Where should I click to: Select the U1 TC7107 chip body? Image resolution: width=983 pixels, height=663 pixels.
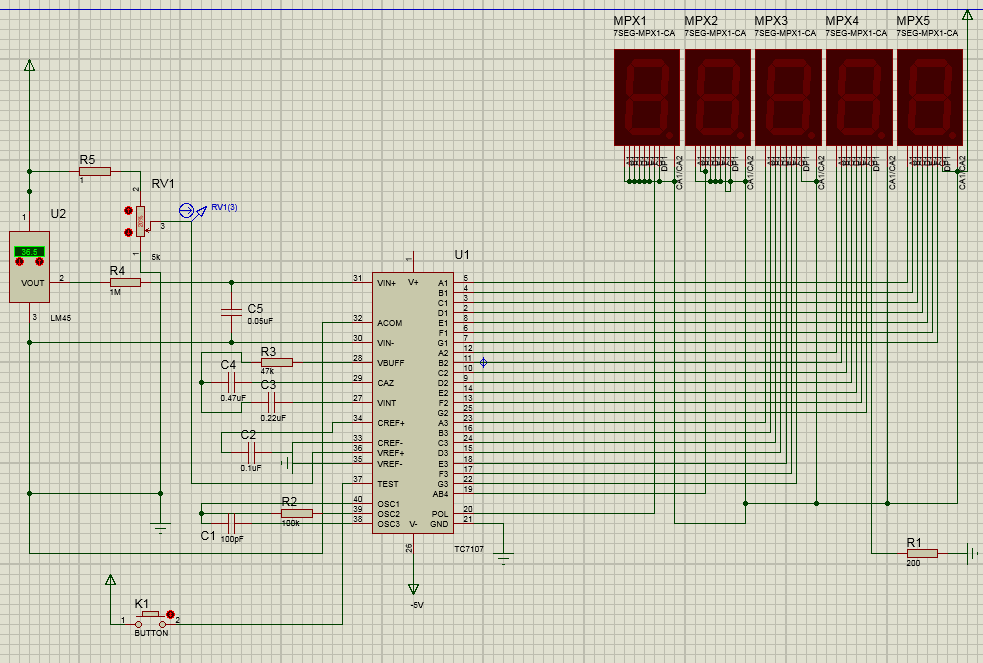point(413,403)
